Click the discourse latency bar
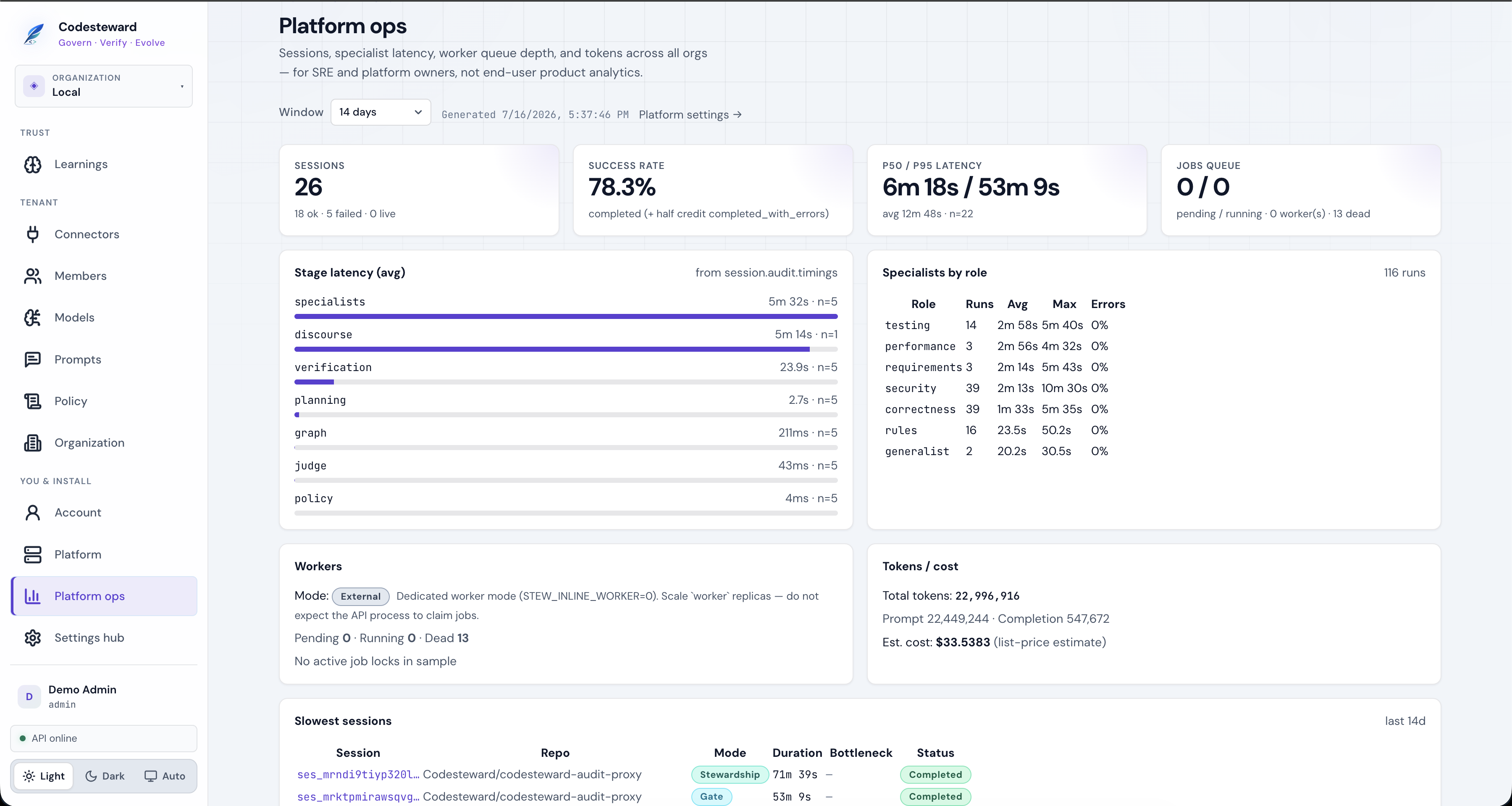 (566, 350)
